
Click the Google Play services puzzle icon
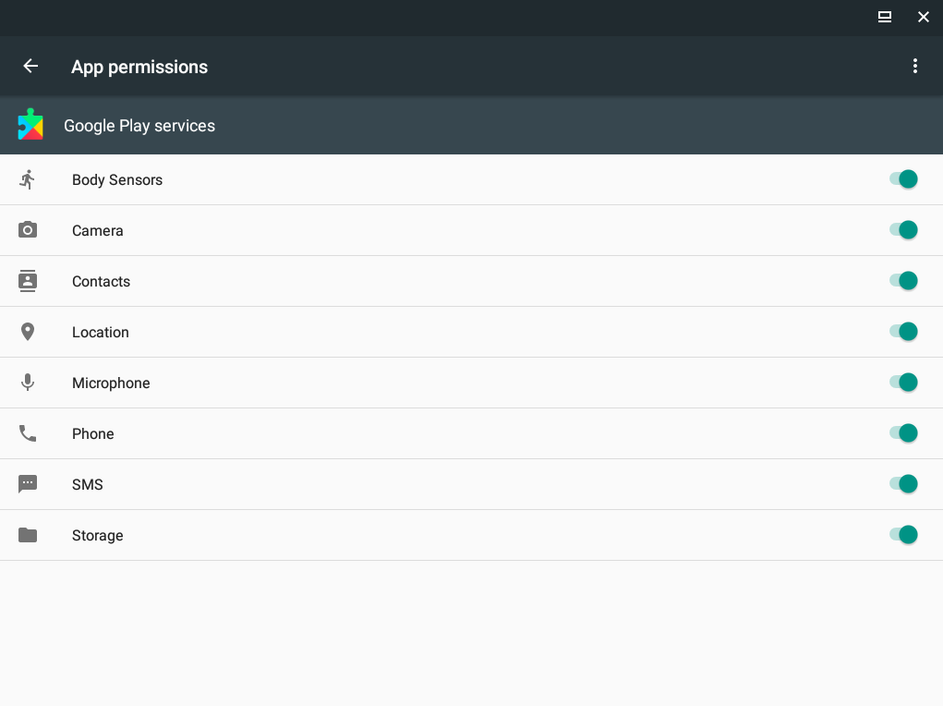pos(31,125)
